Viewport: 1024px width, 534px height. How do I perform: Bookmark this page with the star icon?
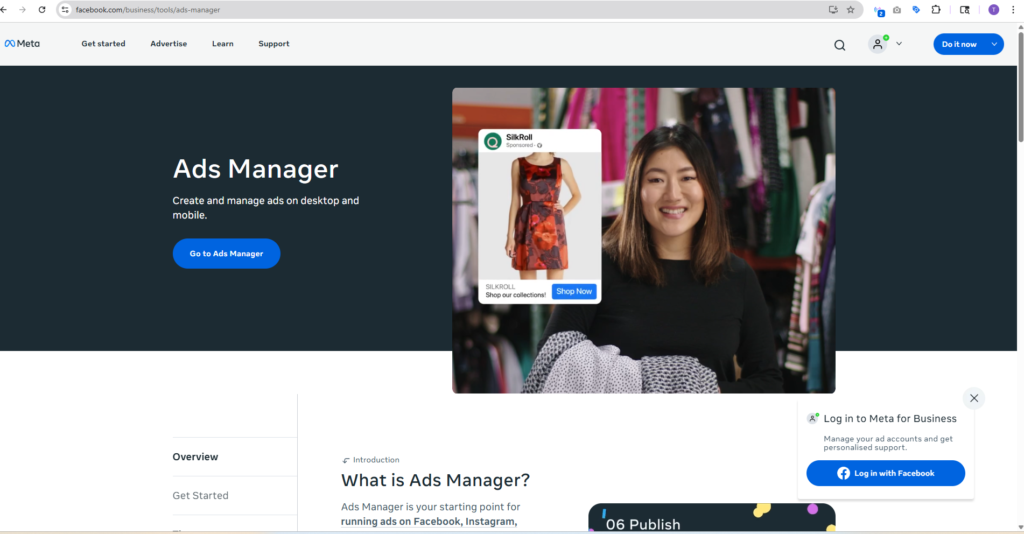(x=850, y=10)
